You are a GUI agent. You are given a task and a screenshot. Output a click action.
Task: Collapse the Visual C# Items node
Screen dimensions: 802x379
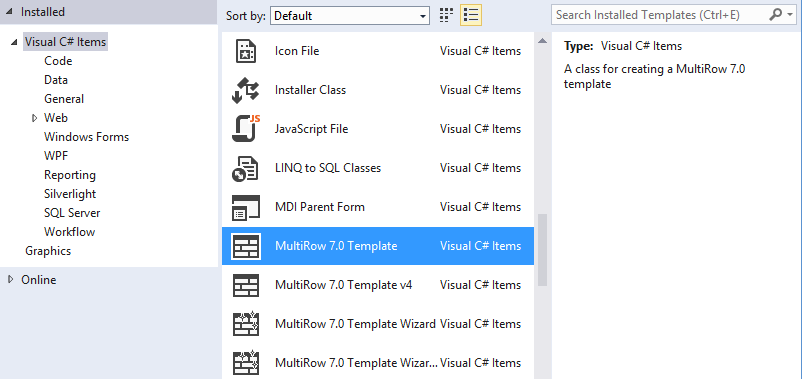[14, 42]
